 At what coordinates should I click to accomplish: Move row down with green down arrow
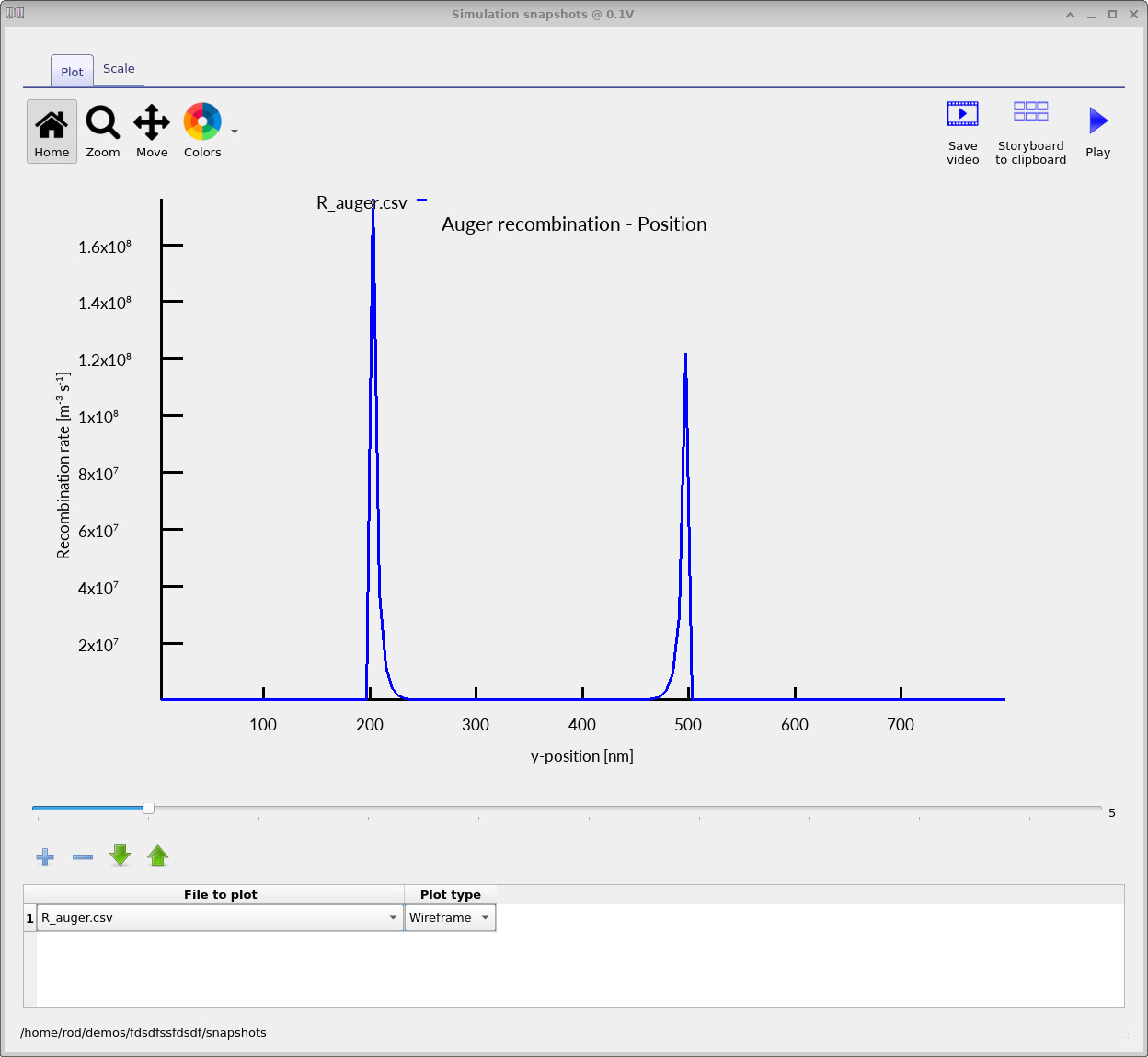click(x=121, y=856)
